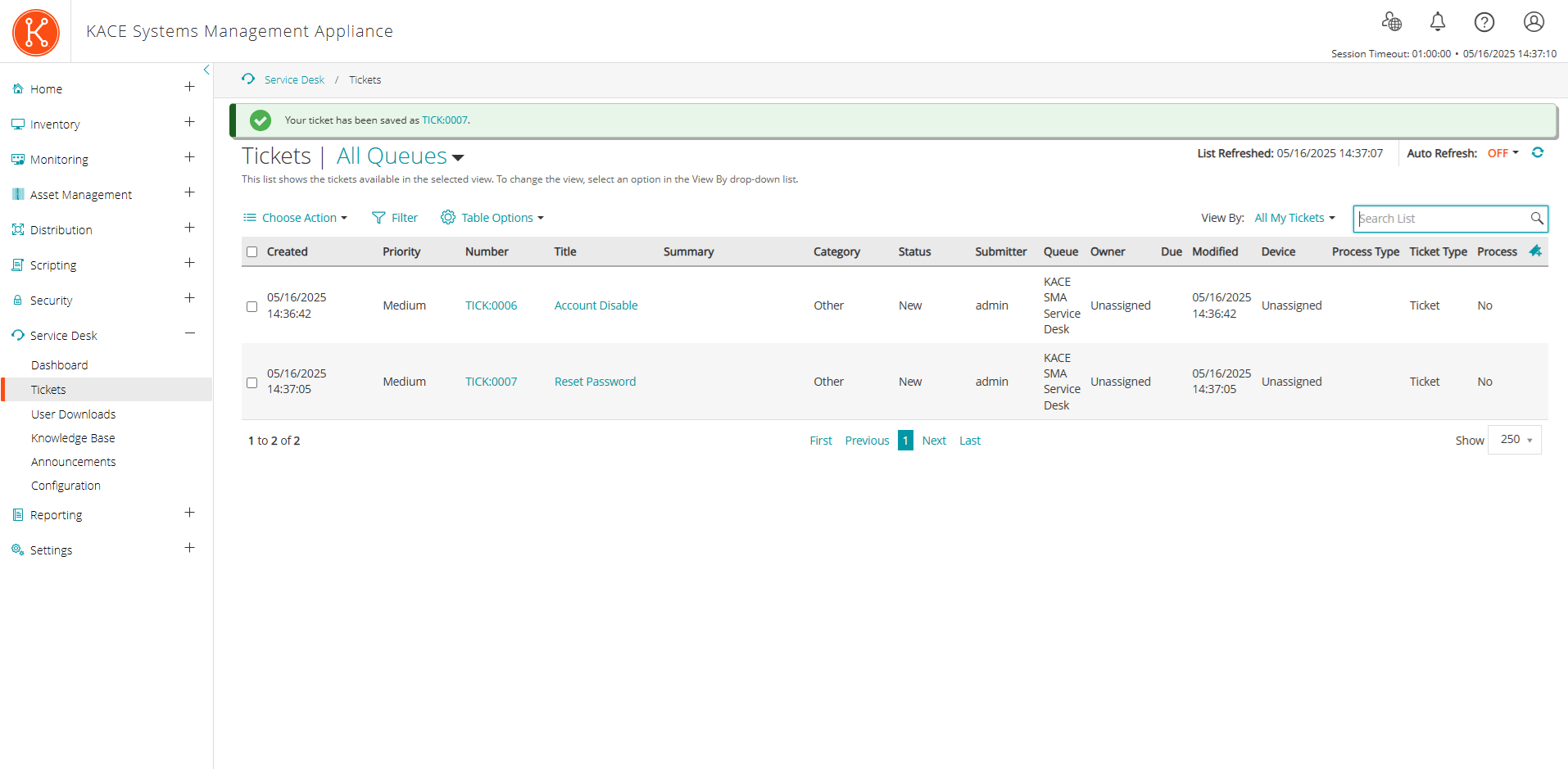This screenshot has width=1568, height=769.
Task: Sort by Priority column header
Action: coord(401,251)
